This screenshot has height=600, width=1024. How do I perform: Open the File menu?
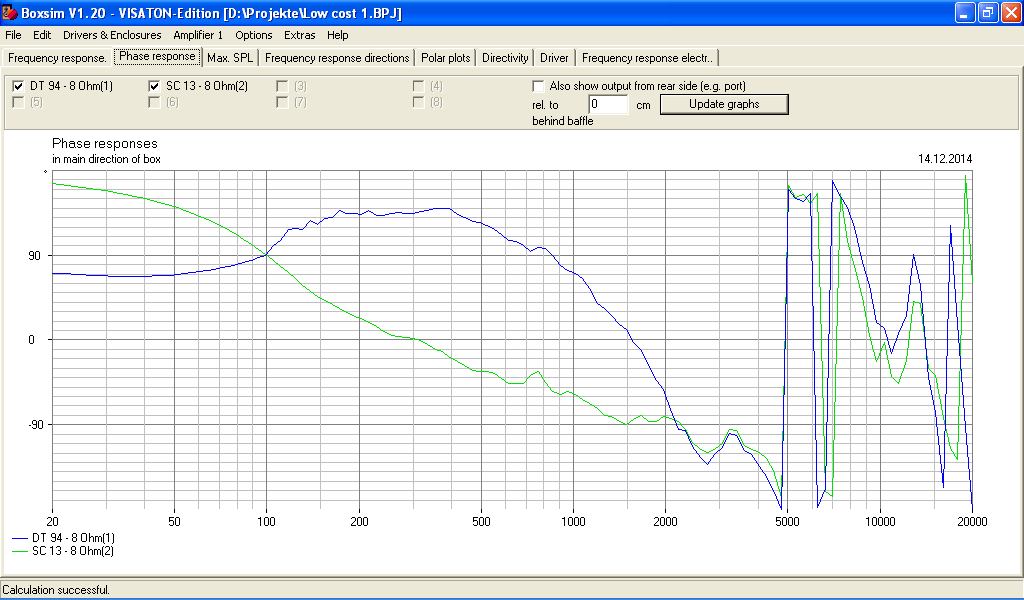click(13, 35)
